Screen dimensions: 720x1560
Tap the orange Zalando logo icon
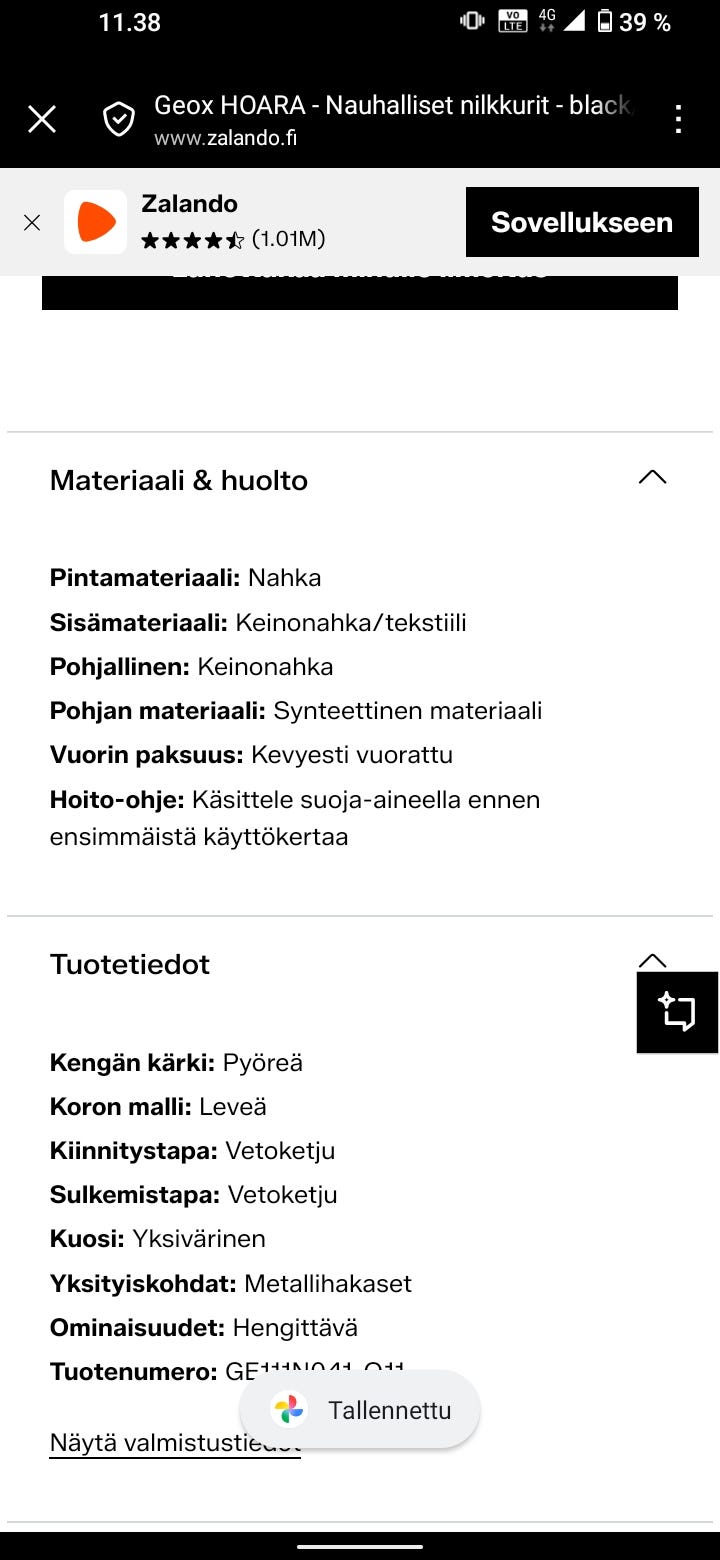tap(95, 221)
